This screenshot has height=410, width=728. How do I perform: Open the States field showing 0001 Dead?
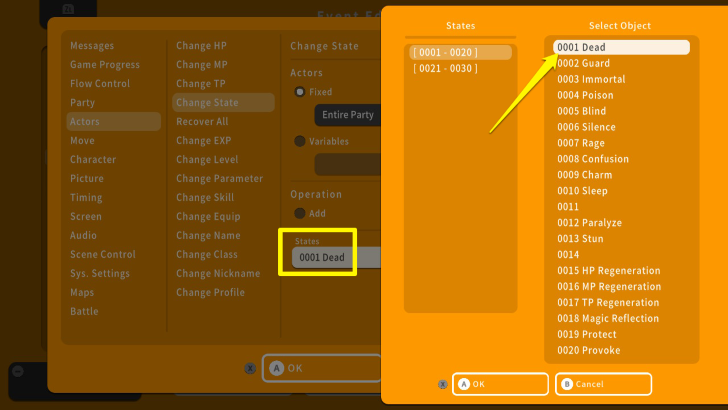pyautogui.click(x=336, y=257)
